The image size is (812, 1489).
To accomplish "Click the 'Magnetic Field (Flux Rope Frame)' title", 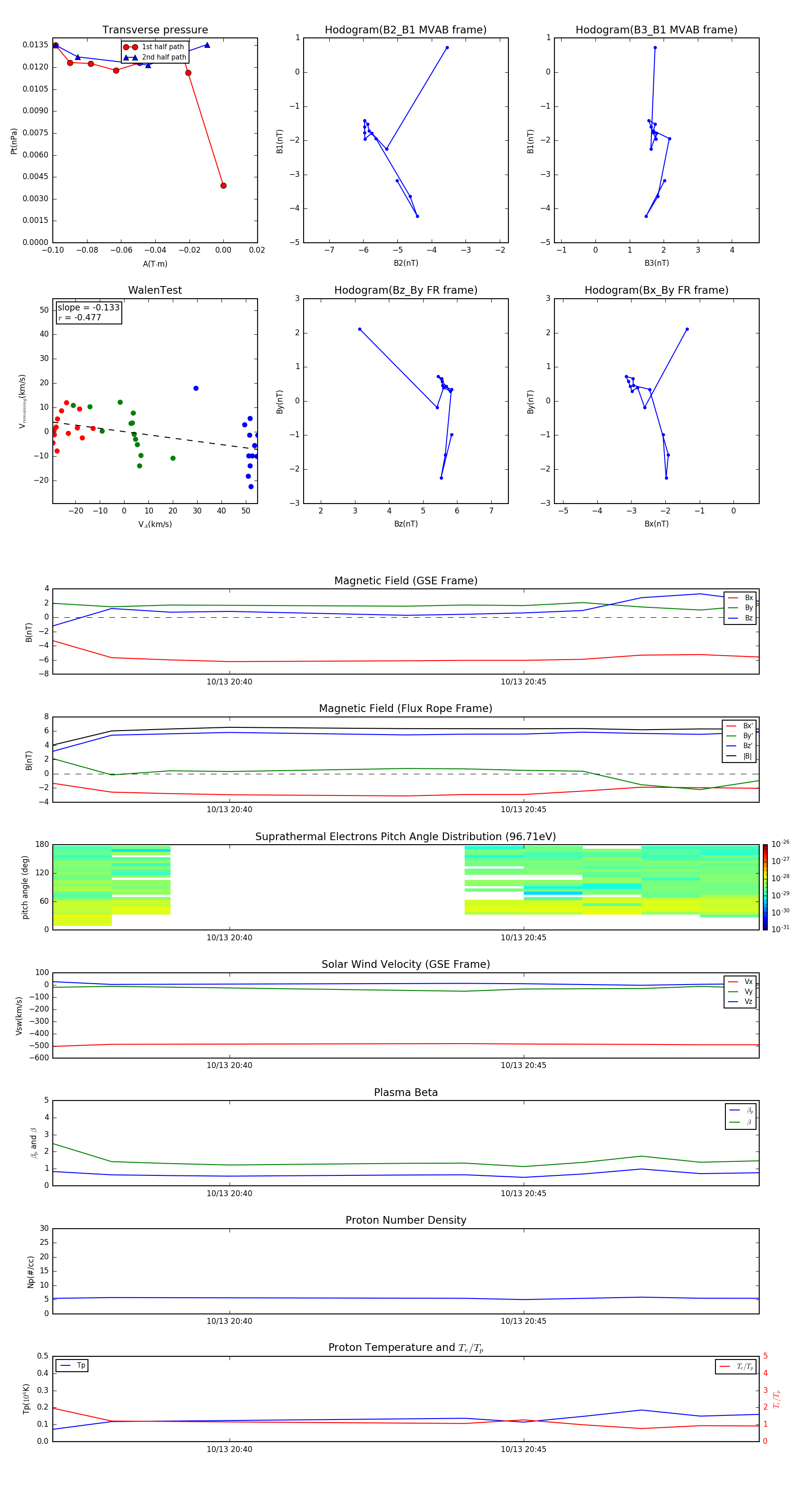I will tap(406, 709).
